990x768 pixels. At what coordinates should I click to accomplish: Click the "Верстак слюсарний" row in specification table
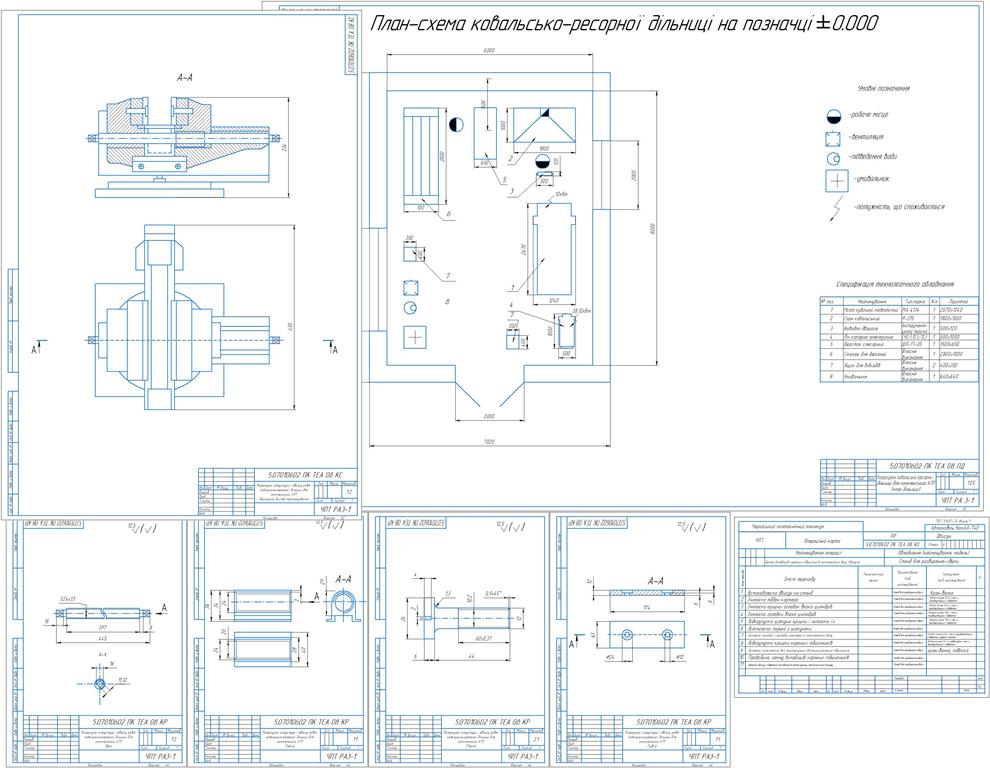click(x=900, y=345)
